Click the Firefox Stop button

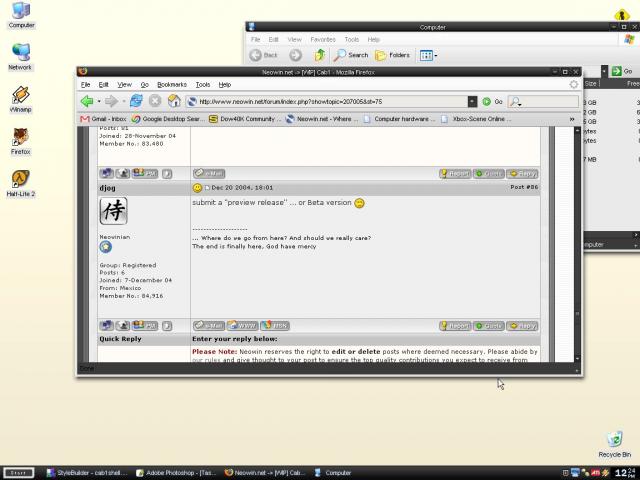(x=155, y=101)
